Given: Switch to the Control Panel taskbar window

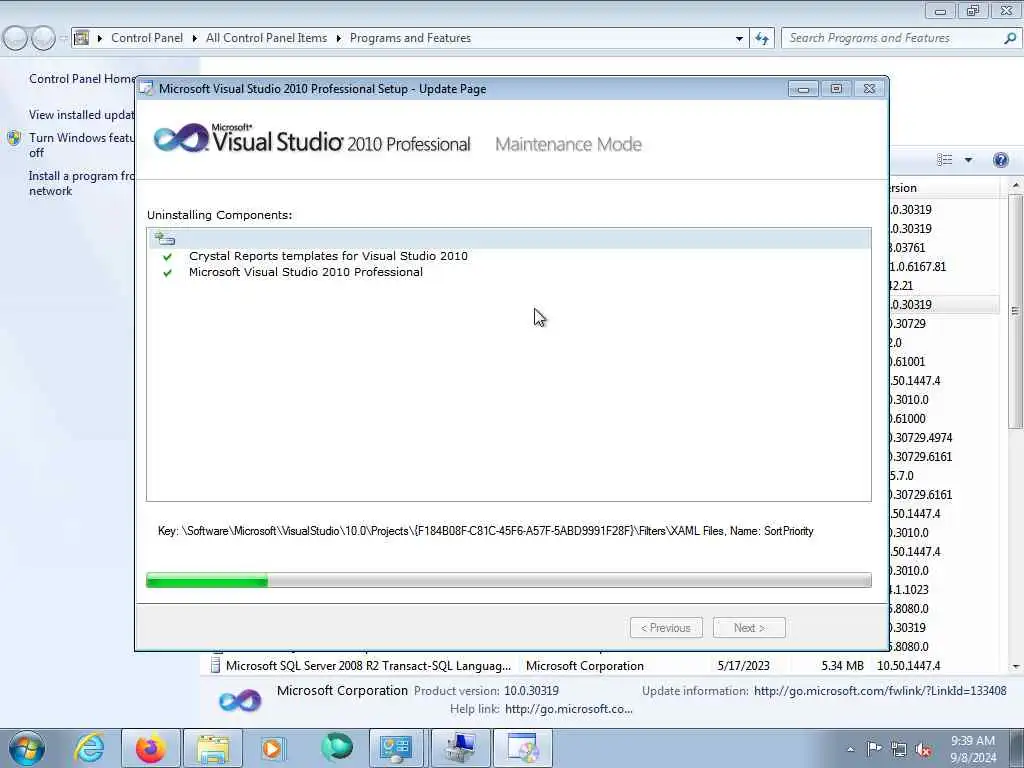Looking at the screenshot, I should [396, 748].
